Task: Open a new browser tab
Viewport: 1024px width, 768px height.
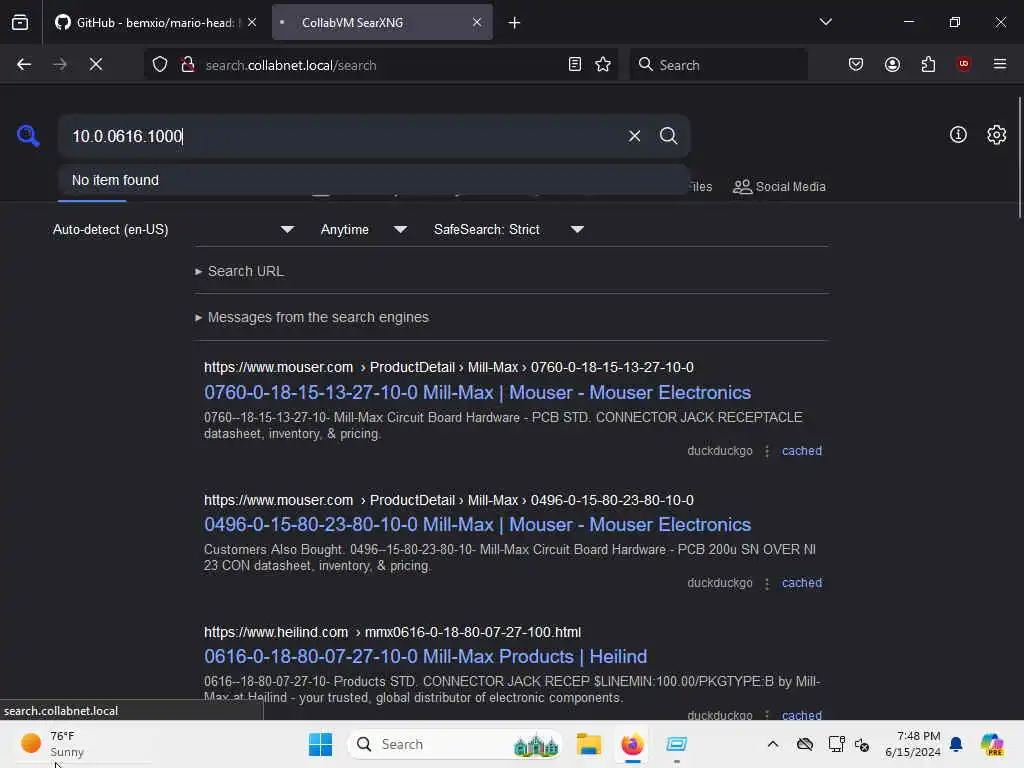Action: [514, 23]
